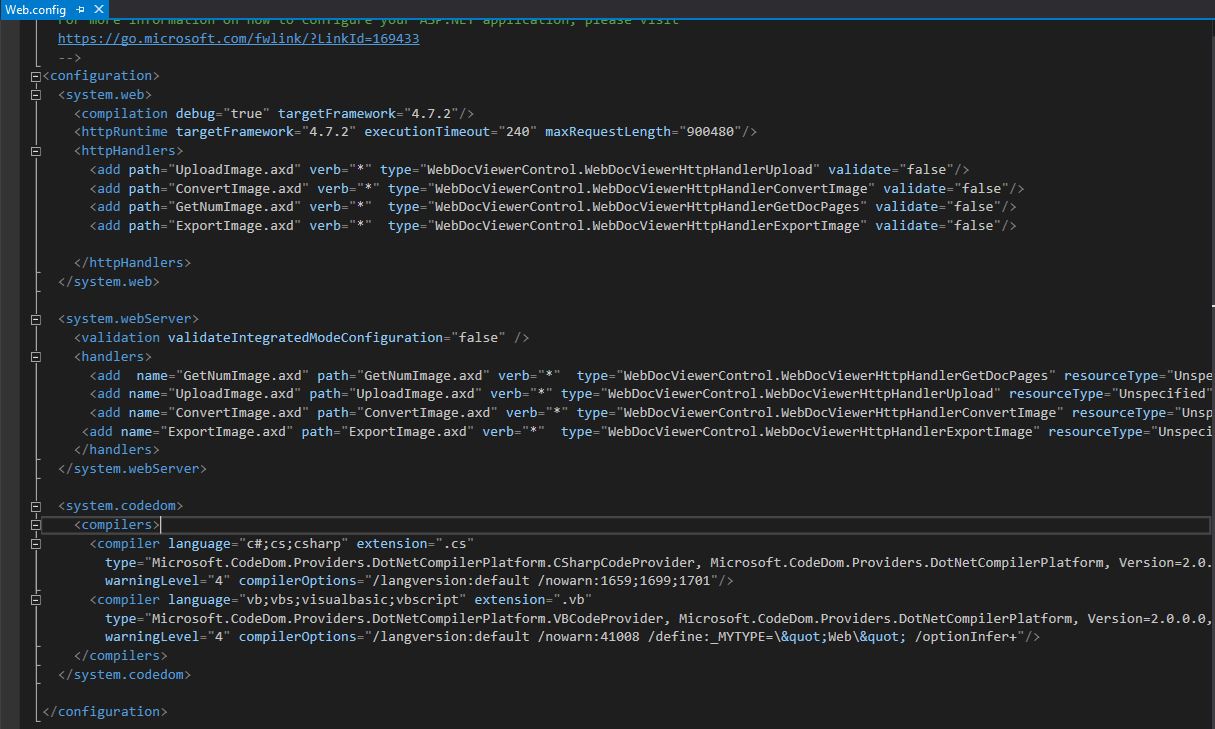Click the closing /httpHandlers tag
1215x729 pixels.
pos(132,262)
